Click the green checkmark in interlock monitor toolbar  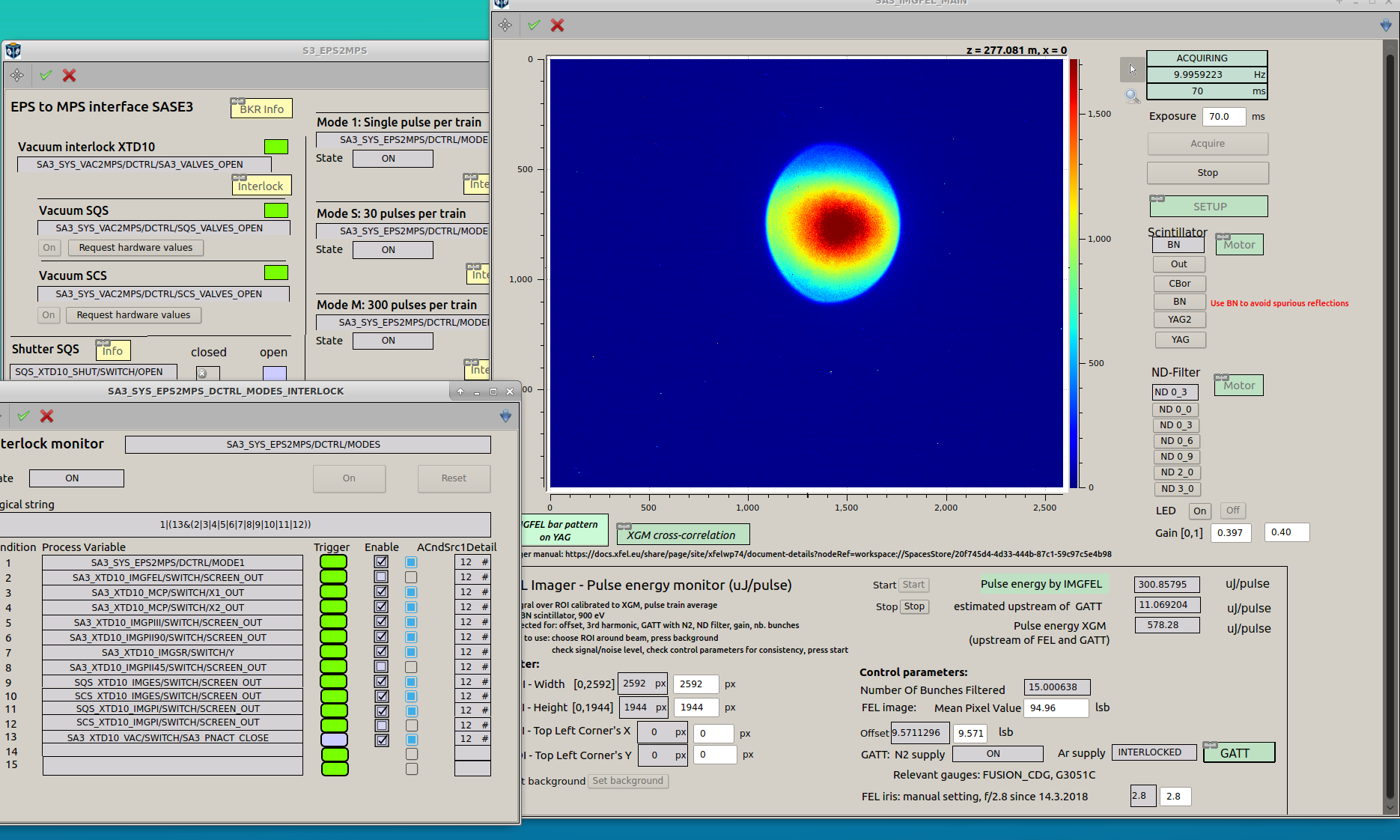pos(23,416)
